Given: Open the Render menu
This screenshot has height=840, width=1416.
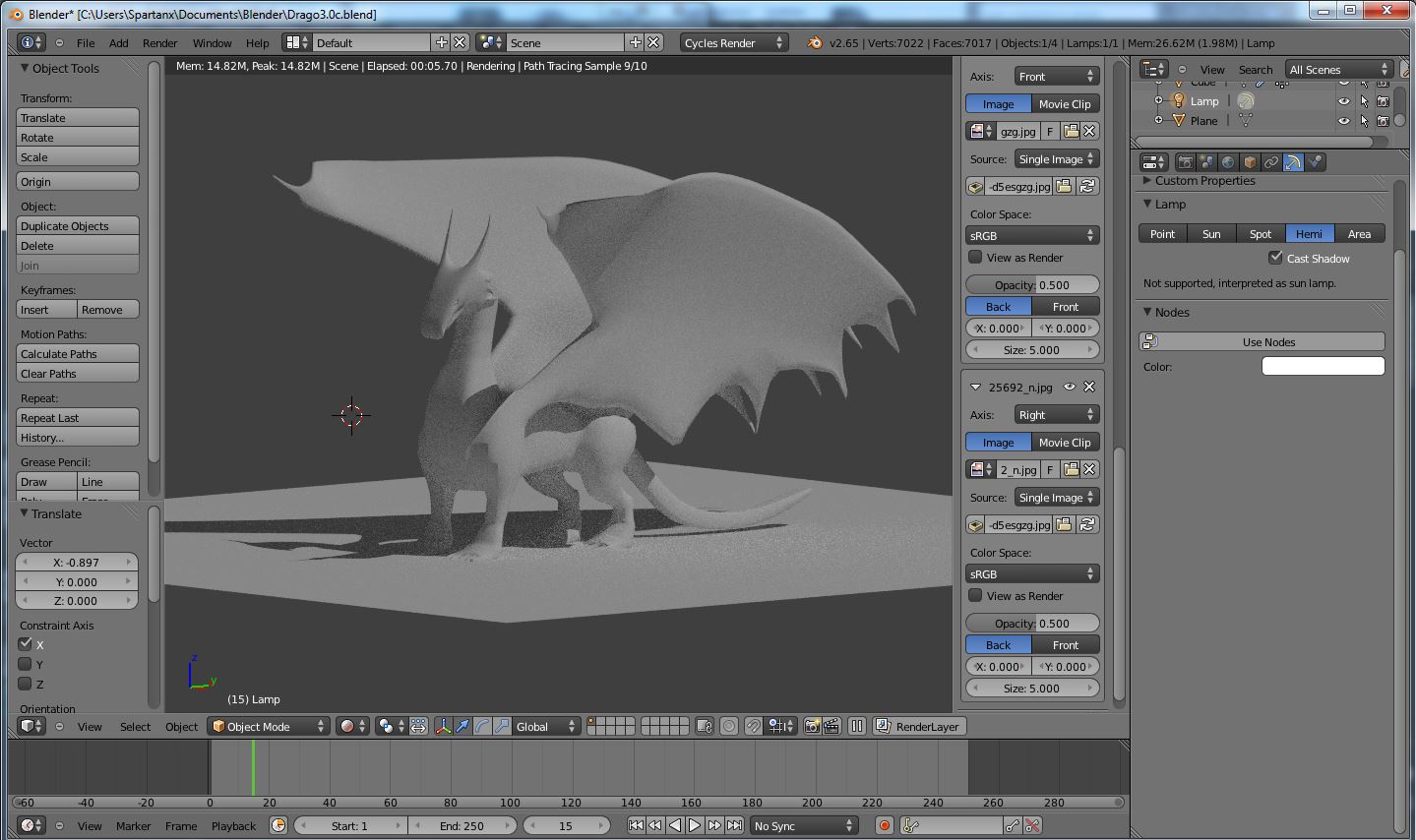Looking at the screenshot, I should coord(159,42).
